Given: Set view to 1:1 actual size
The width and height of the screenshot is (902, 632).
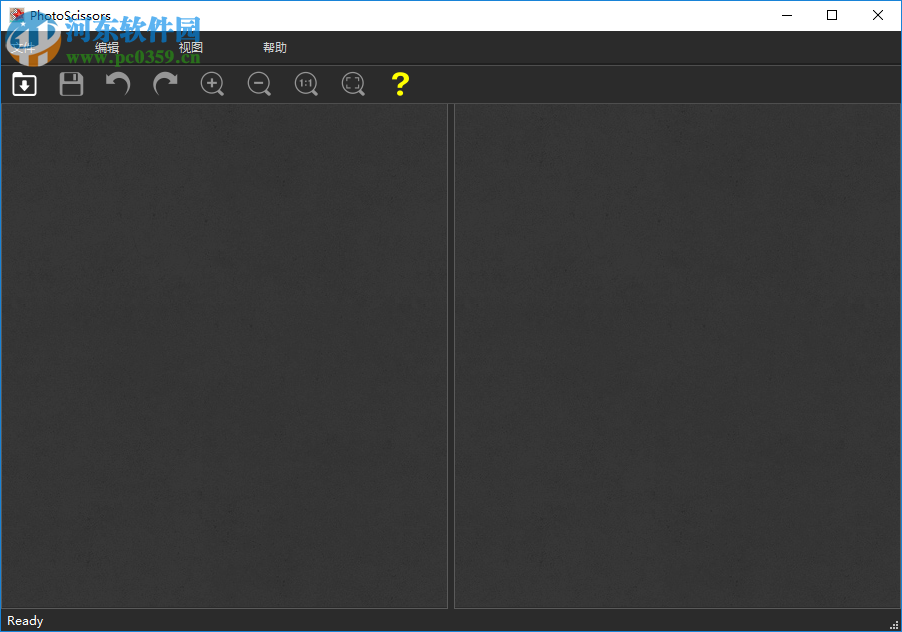Looking at the screenshot, I should 306,84.
